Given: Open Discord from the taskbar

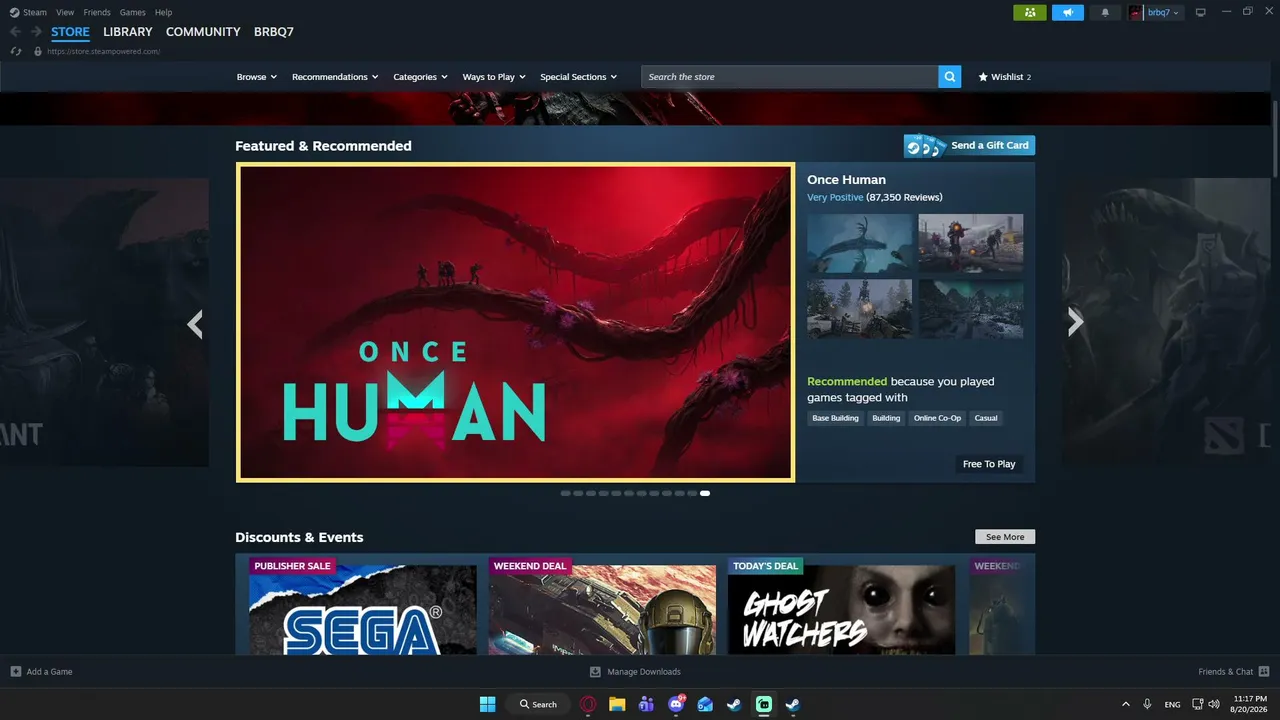Looking at the screenshot, I should 676,704.
